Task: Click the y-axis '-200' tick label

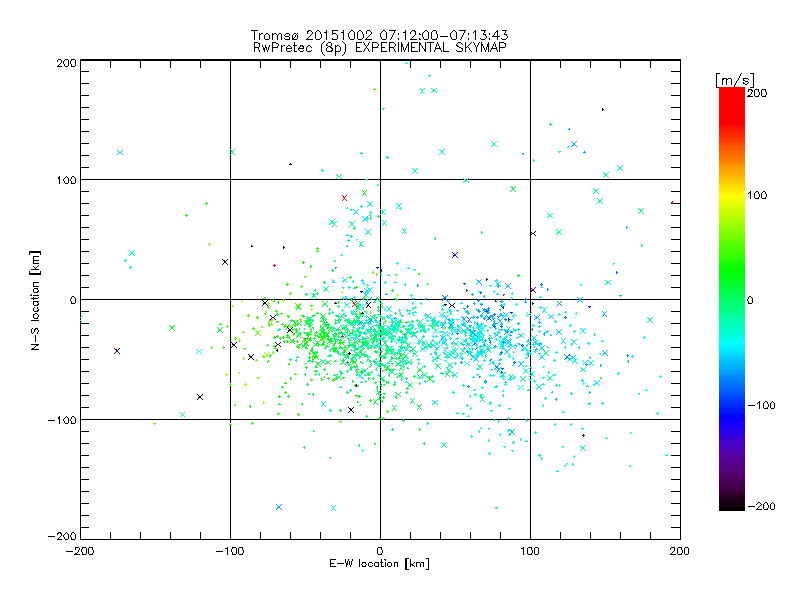Action: 62,536
